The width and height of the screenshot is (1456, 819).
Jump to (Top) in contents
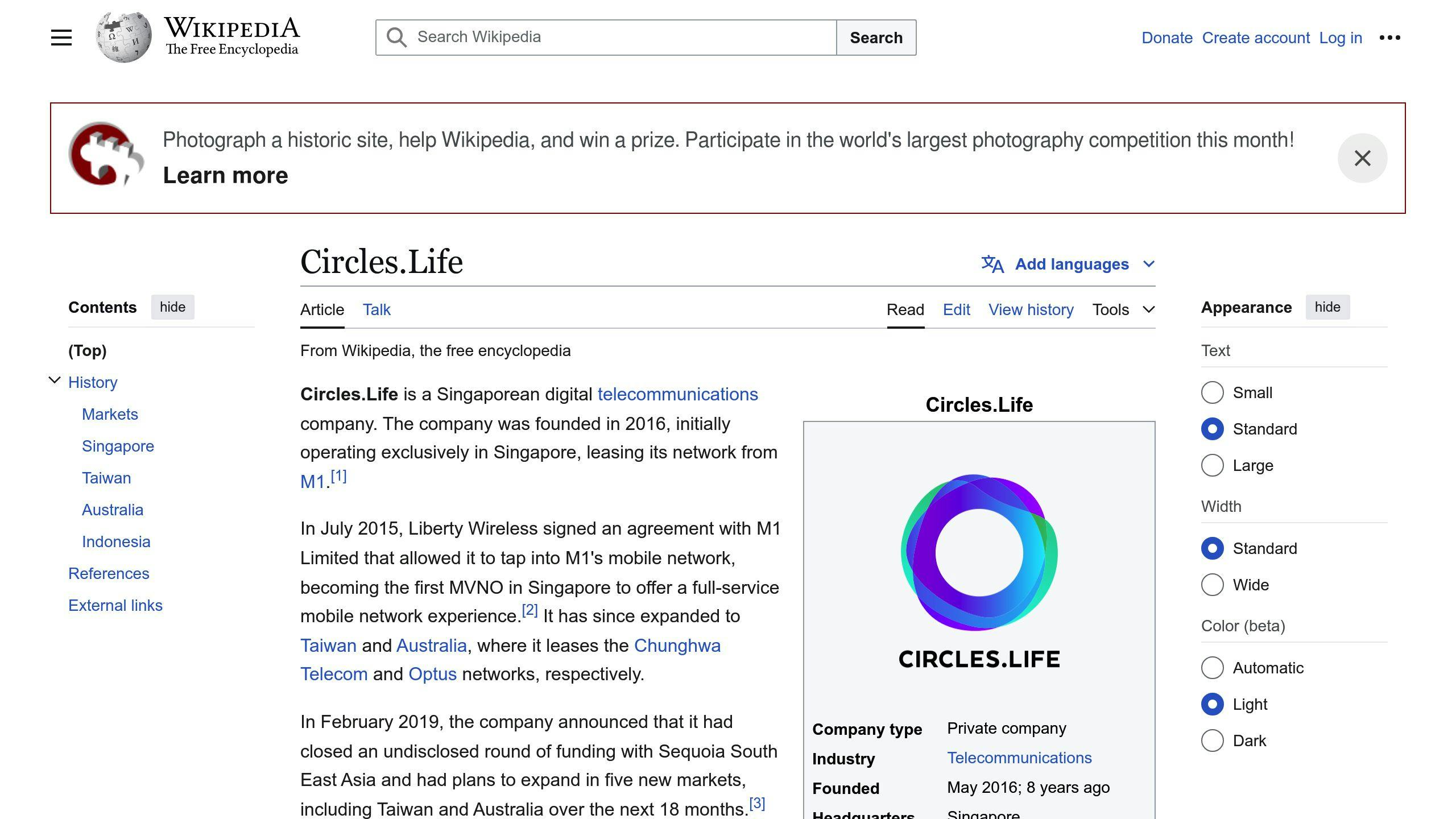click(x=88, y=350)
